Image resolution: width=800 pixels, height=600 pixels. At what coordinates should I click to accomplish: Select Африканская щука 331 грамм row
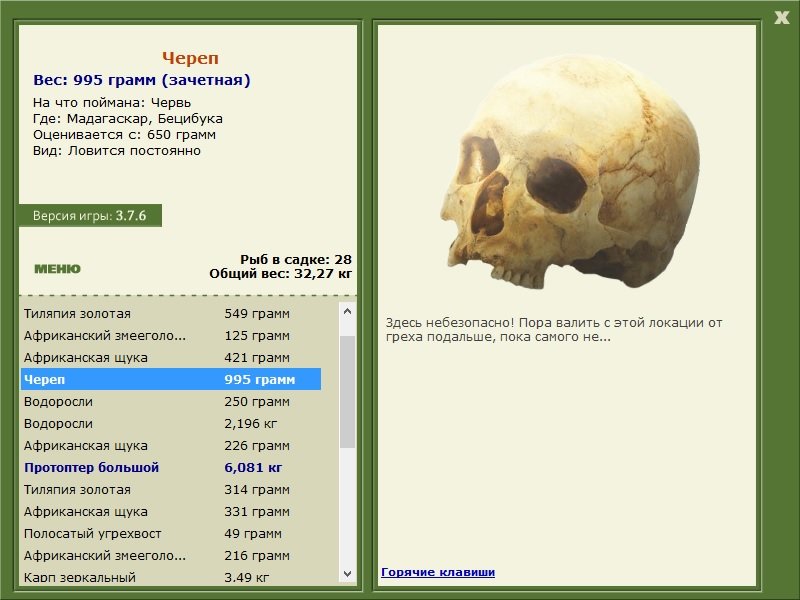(x=171, y=511)
